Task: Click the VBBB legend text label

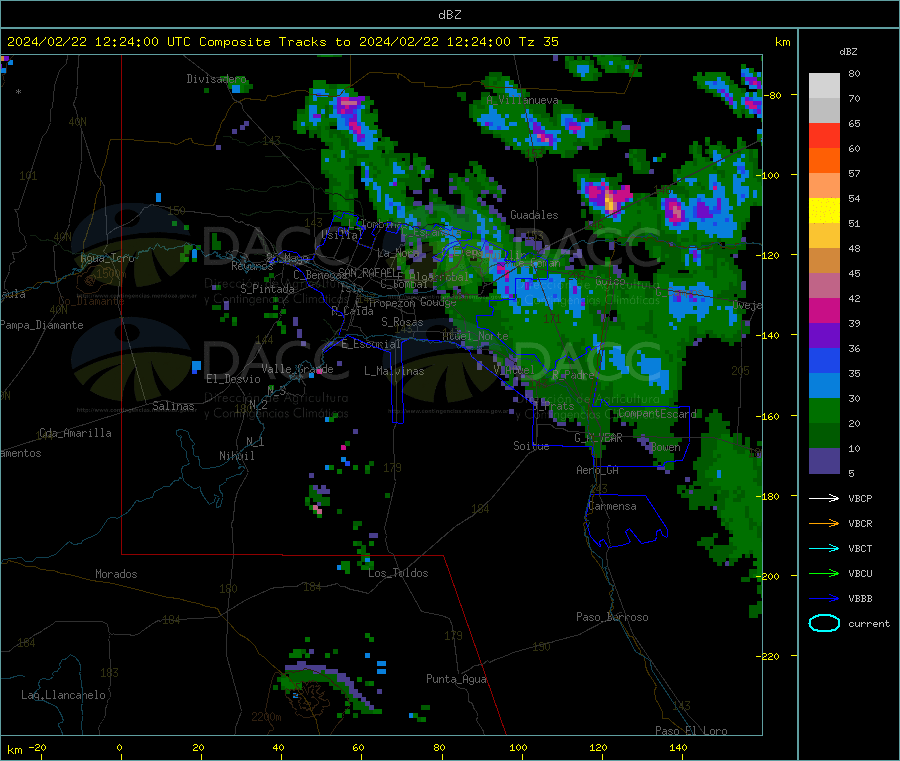Action: pos(860,599)
